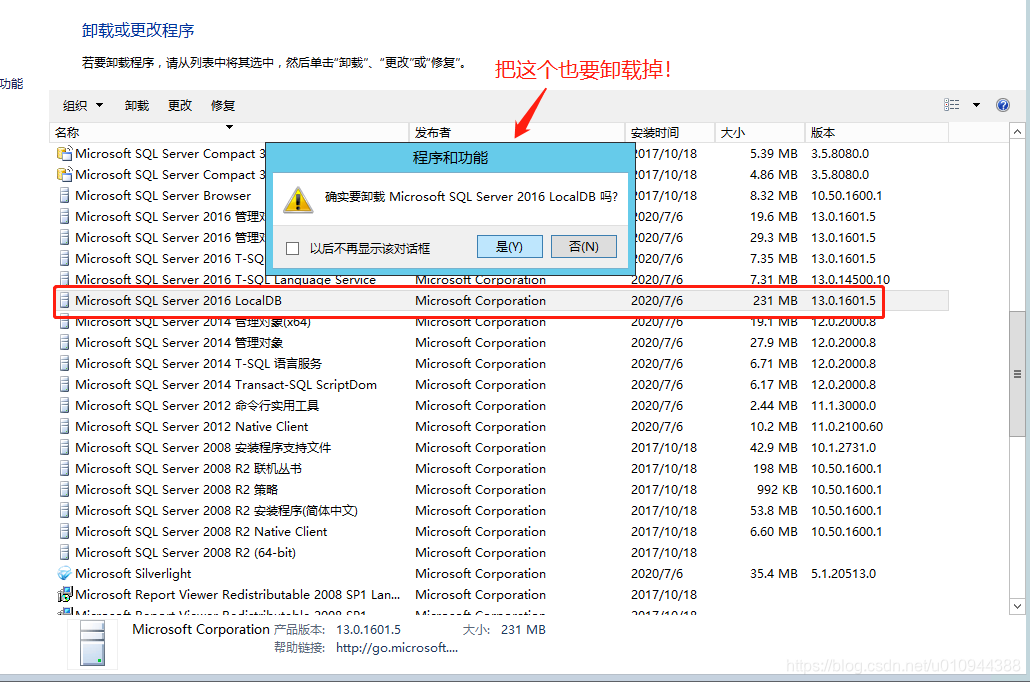Click icon of SQL Server Compact 5.39 MB row
The width and height of the screenshot is (1030, 684).
click(64, 154)
